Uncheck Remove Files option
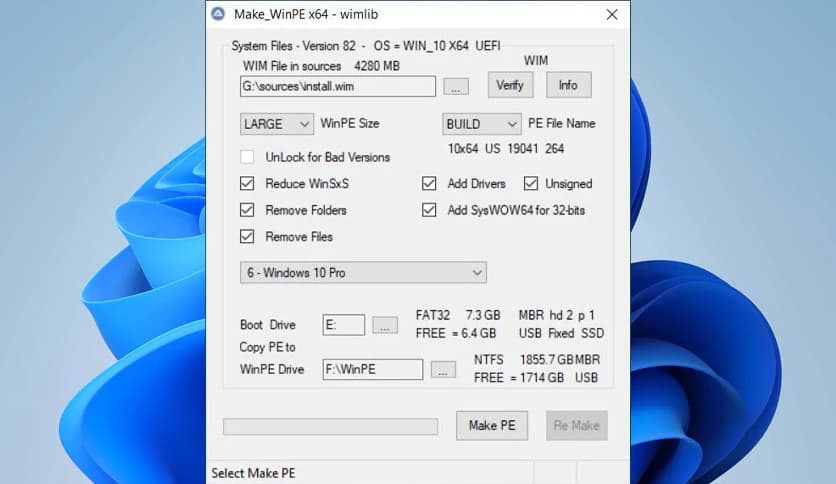The image size is (836, 484). pyautogui.click(x=247, y=237)
